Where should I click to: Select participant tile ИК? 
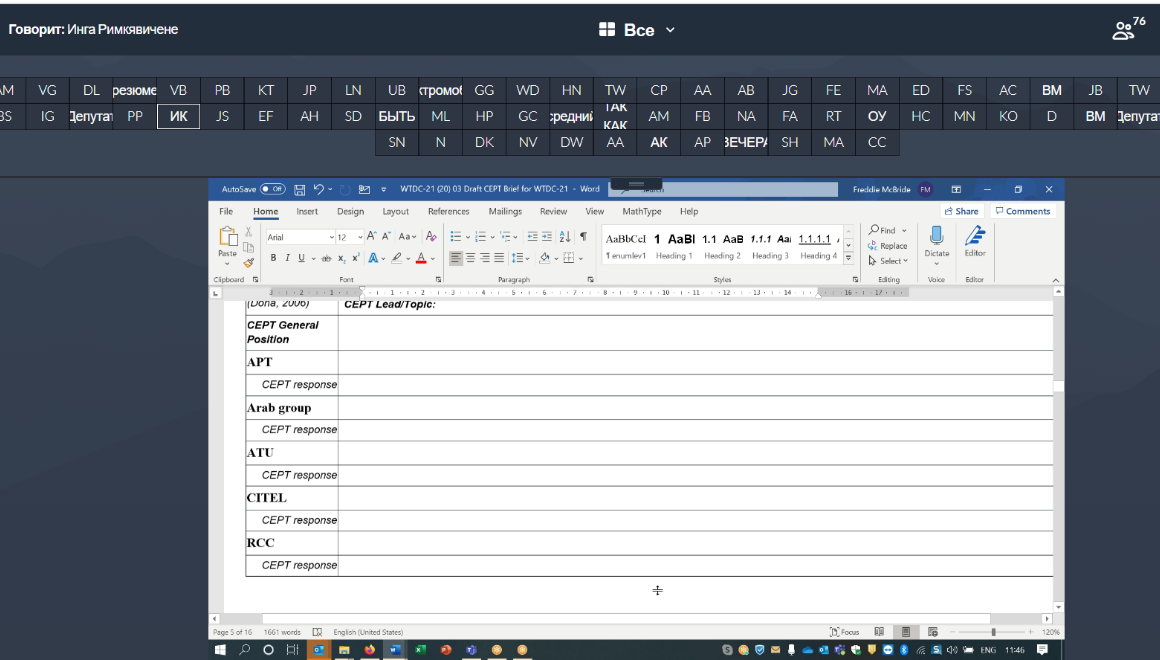(178, 116)
